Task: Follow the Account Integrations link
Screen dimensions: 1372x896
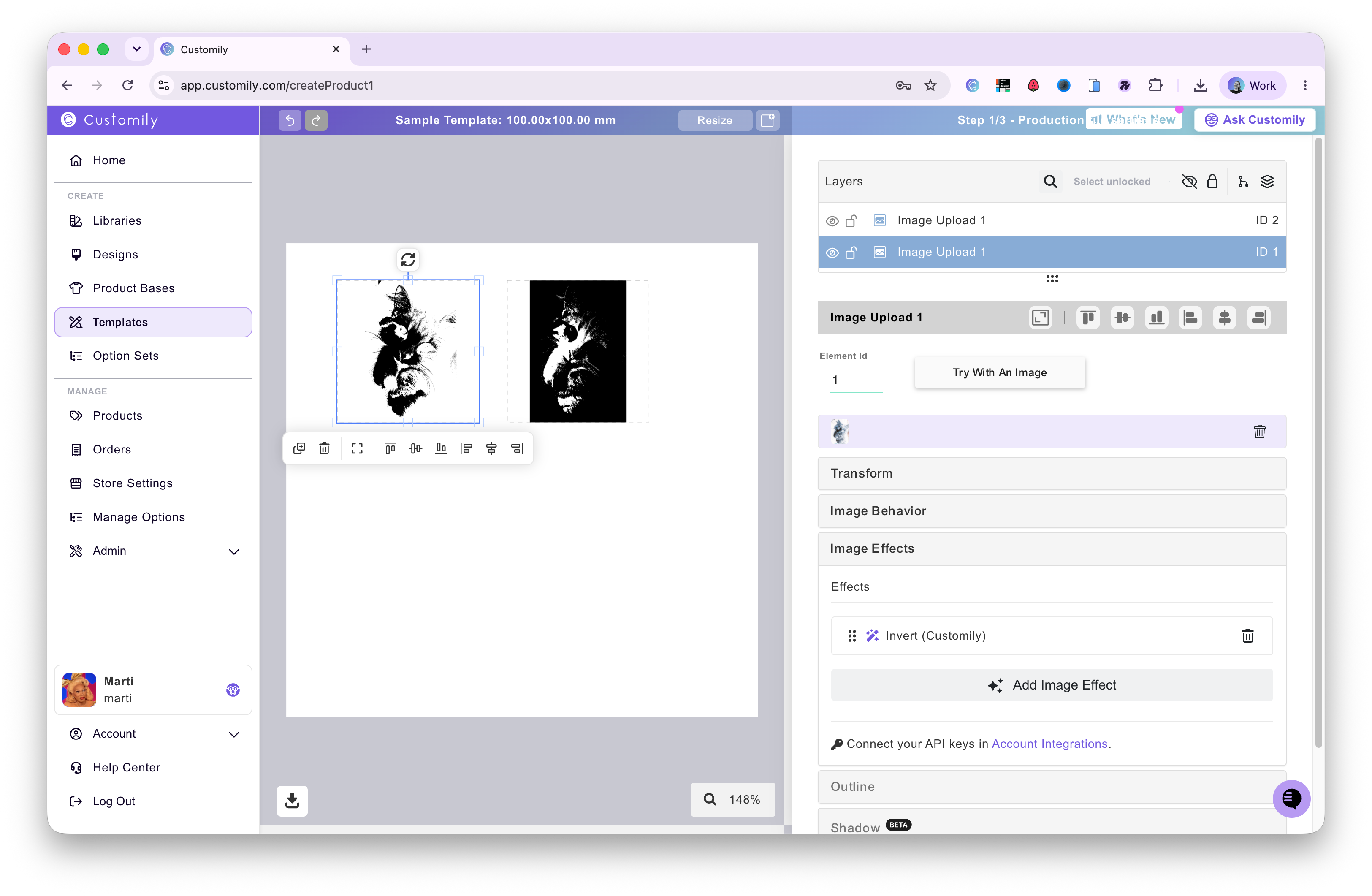Action: [x=1050, y=744]
